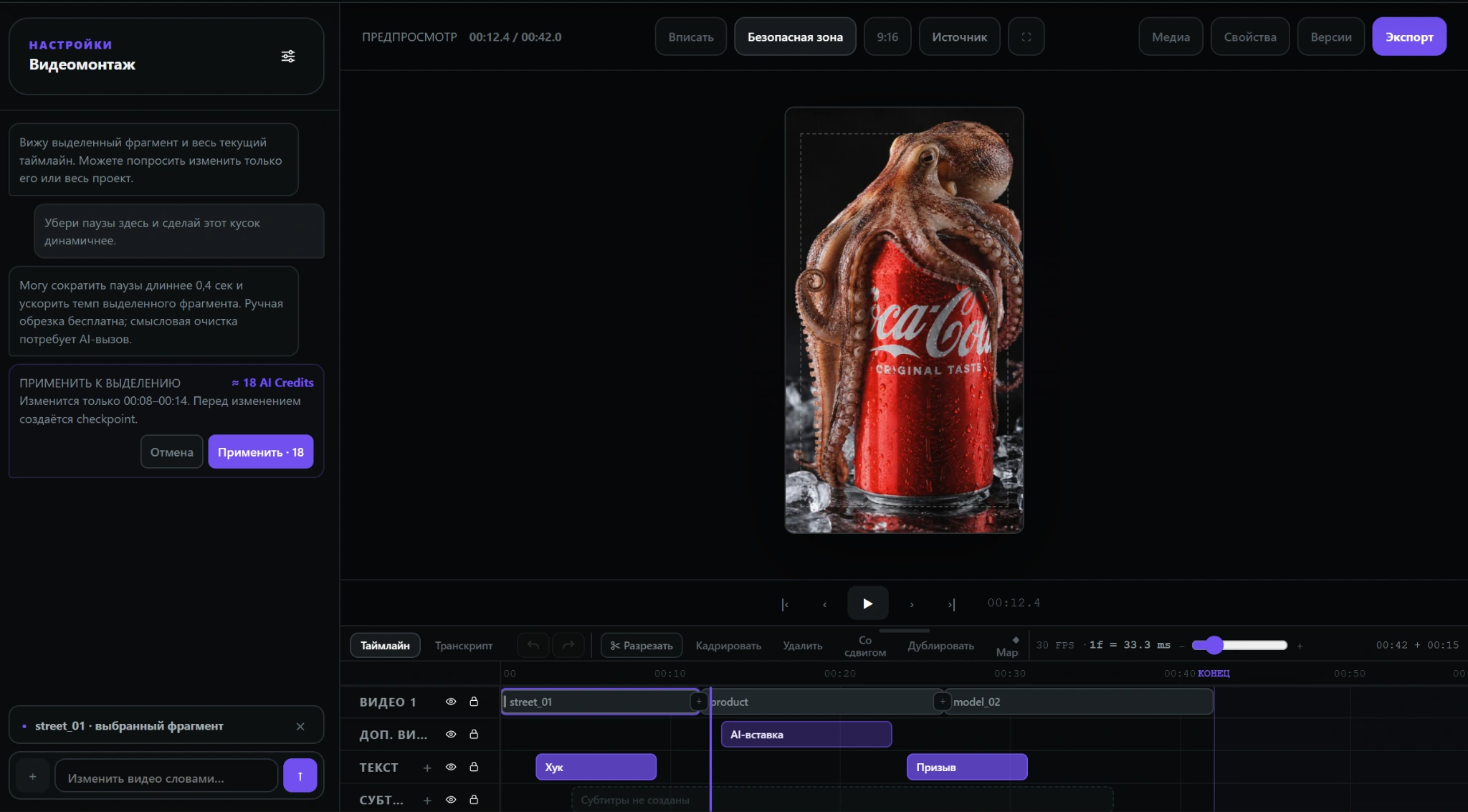This screenshot has height=812, width=1468.
Task: Play the preview
Action: [867, 603]
